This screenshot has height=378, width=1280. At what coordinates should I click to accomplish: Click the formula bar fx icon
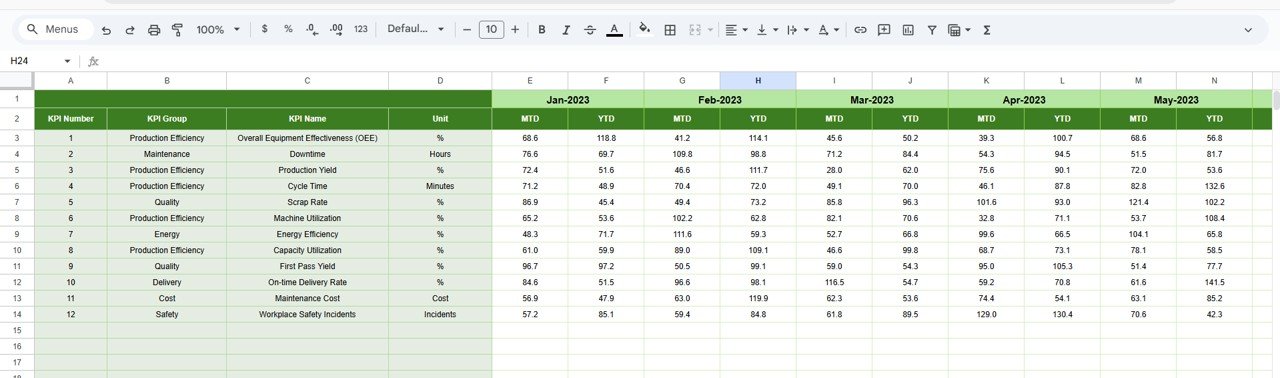coord(94,61)
